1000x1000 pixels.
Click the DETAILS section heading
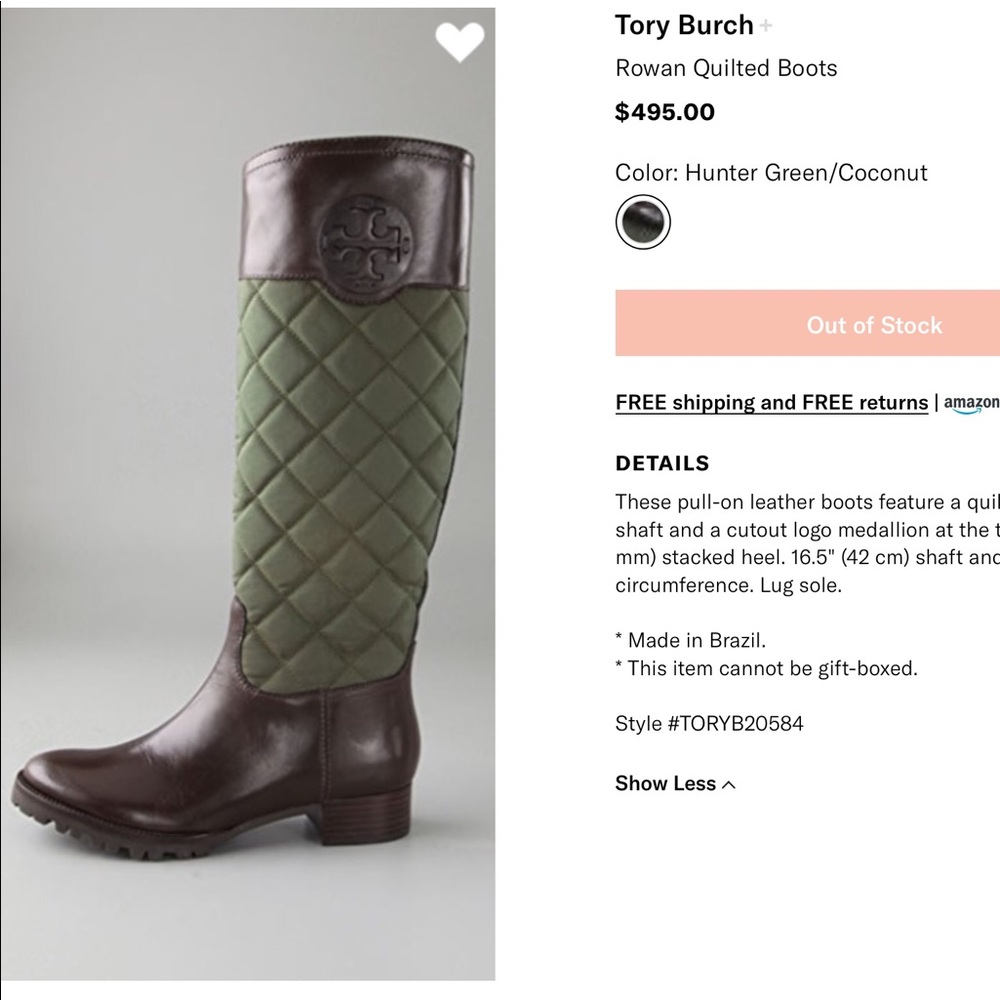click(x=662, y=463)
